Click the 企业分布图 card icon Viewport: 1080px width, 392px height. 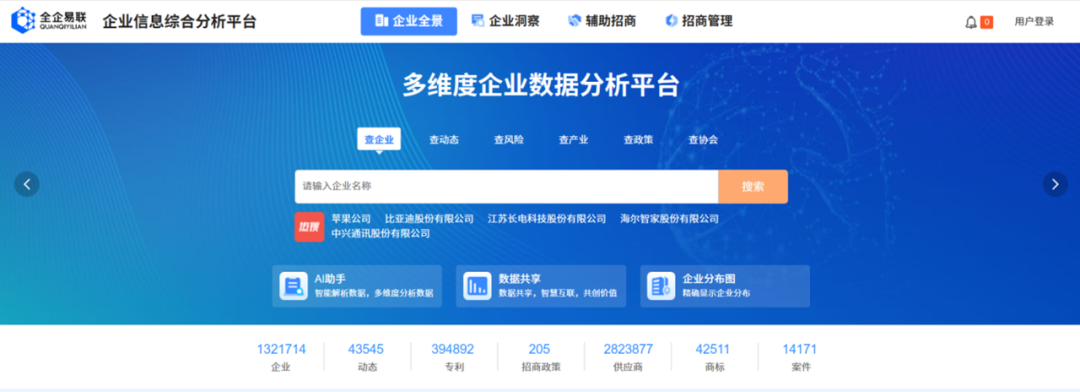(x=661, y=286)
